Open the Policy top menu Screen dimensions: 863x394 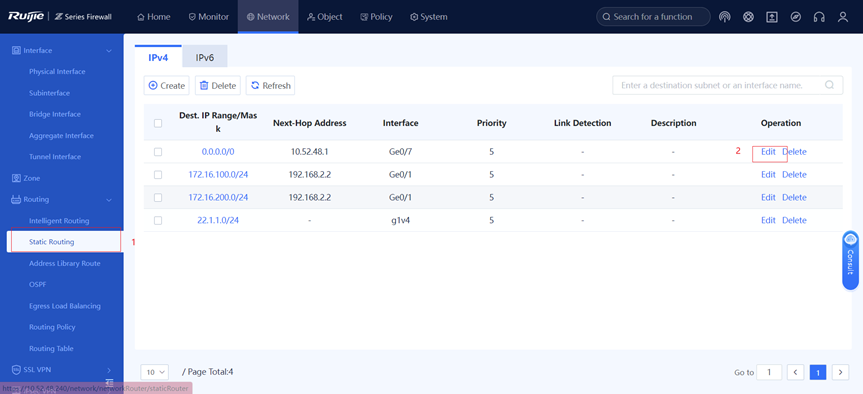coord(376,17)
